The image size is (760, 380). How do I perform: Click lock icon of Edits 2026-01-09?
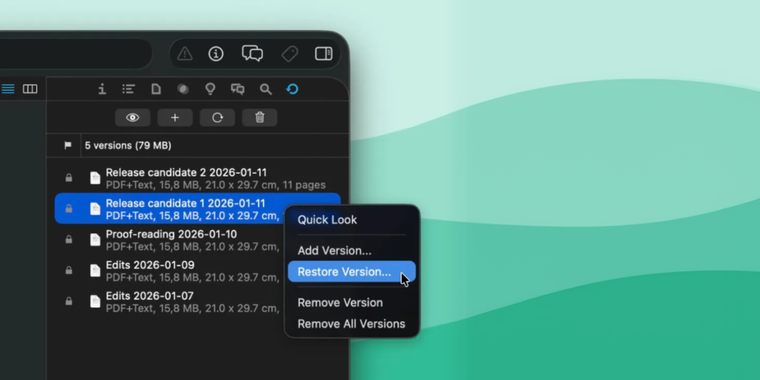tap(69, 270)
